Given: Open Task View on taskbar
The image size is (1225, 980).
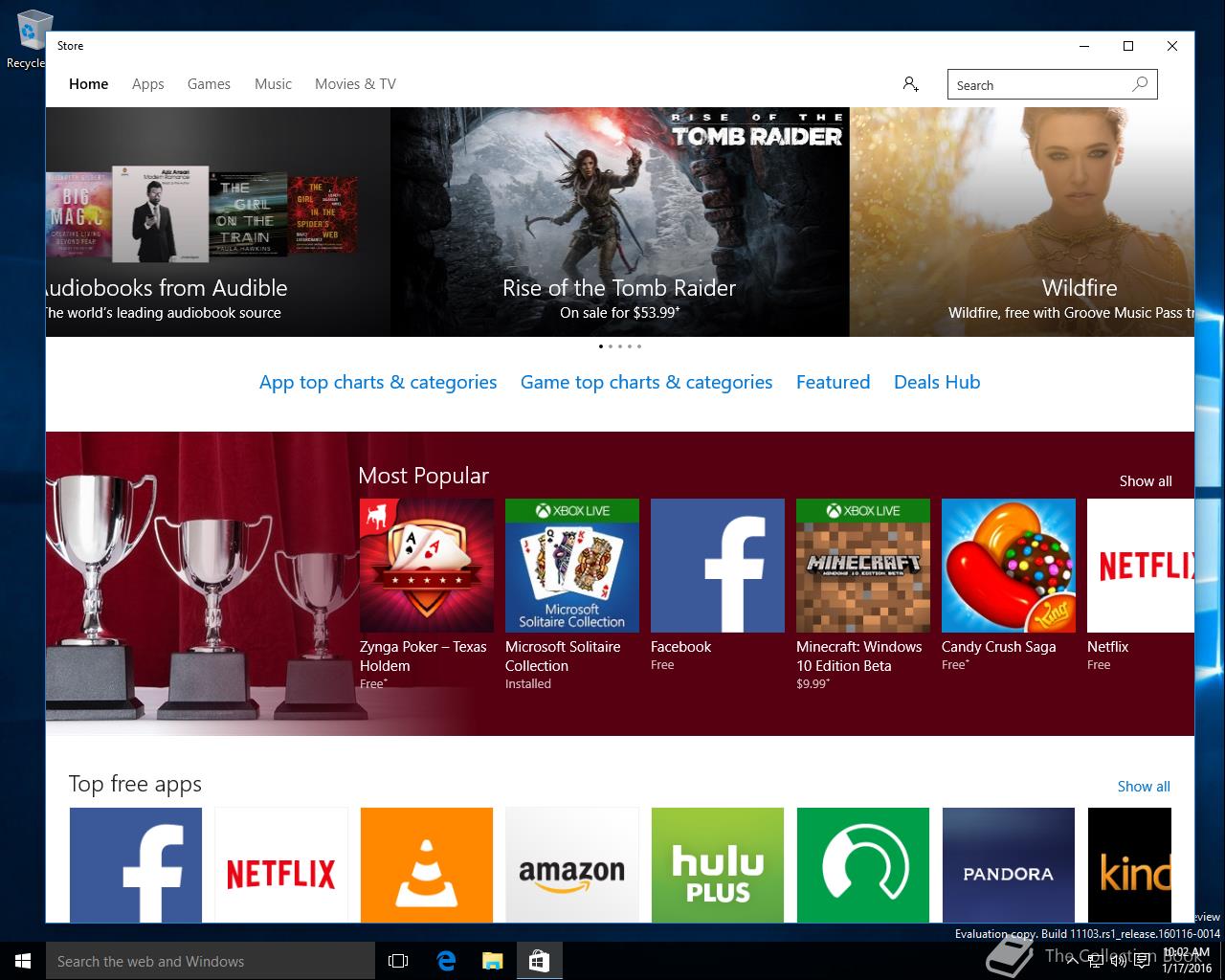Looking at the screenshot, I should [x=398, y=961].
